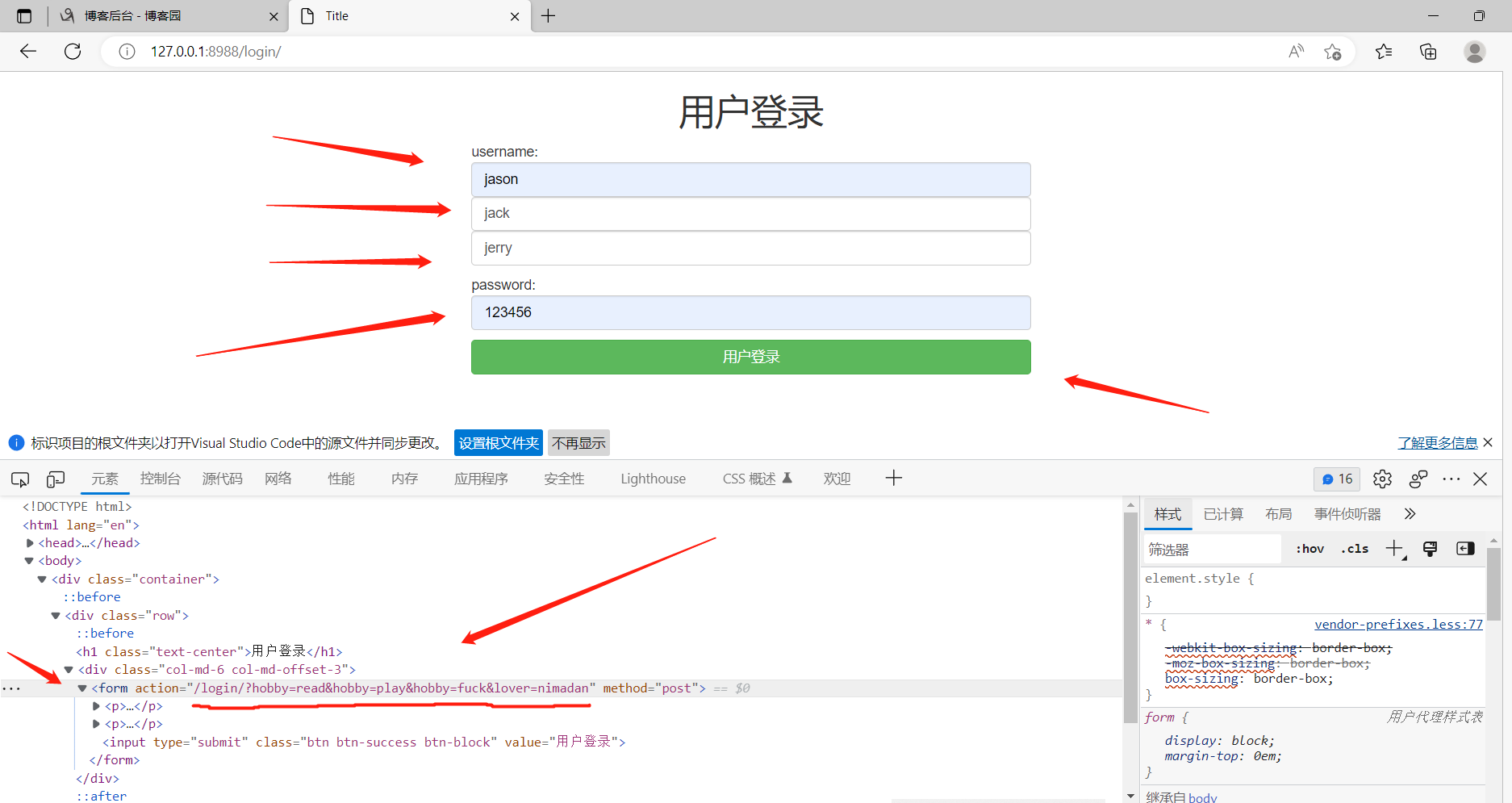Click the 不再显示 button
Image resolution: width=1512 pixels, height=803 pixels.
coord(578,443)
